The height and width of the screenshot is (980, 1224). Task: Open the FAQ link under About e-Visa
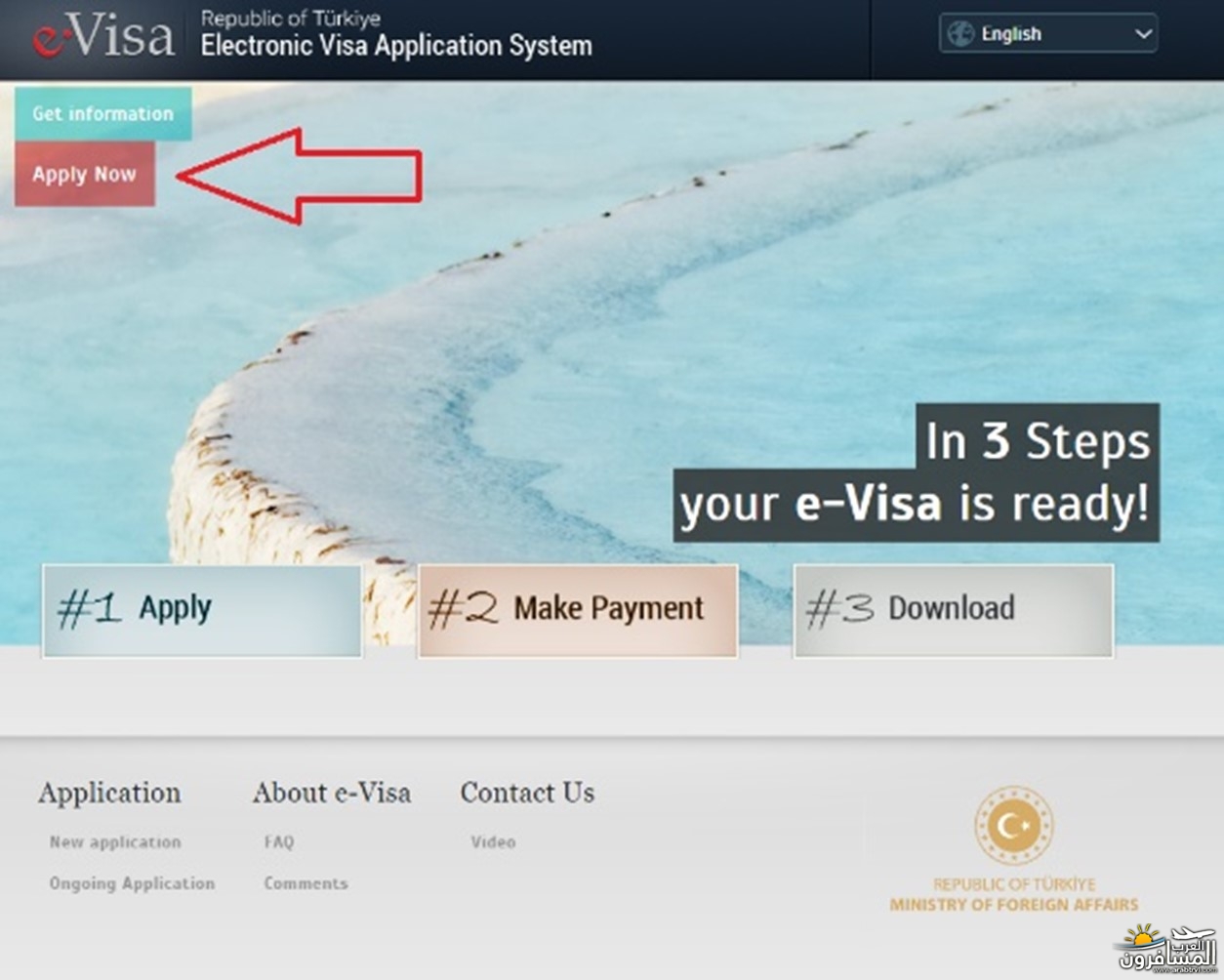pyautogui.click(x=278, y=841)
